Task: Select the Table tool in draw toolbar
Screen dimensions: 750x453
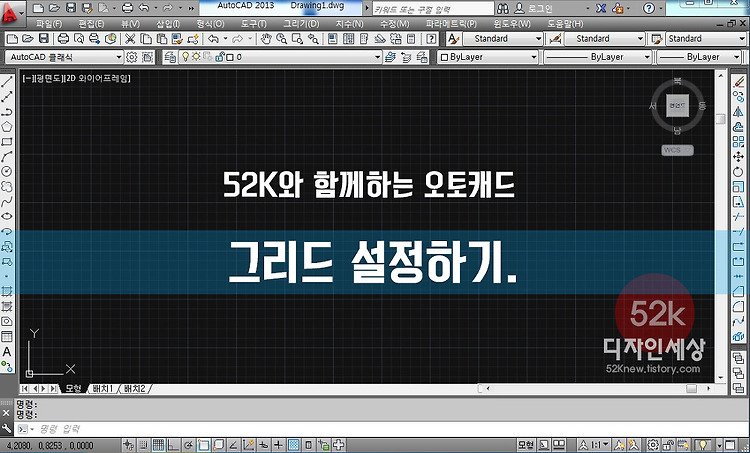Action: 7,337
